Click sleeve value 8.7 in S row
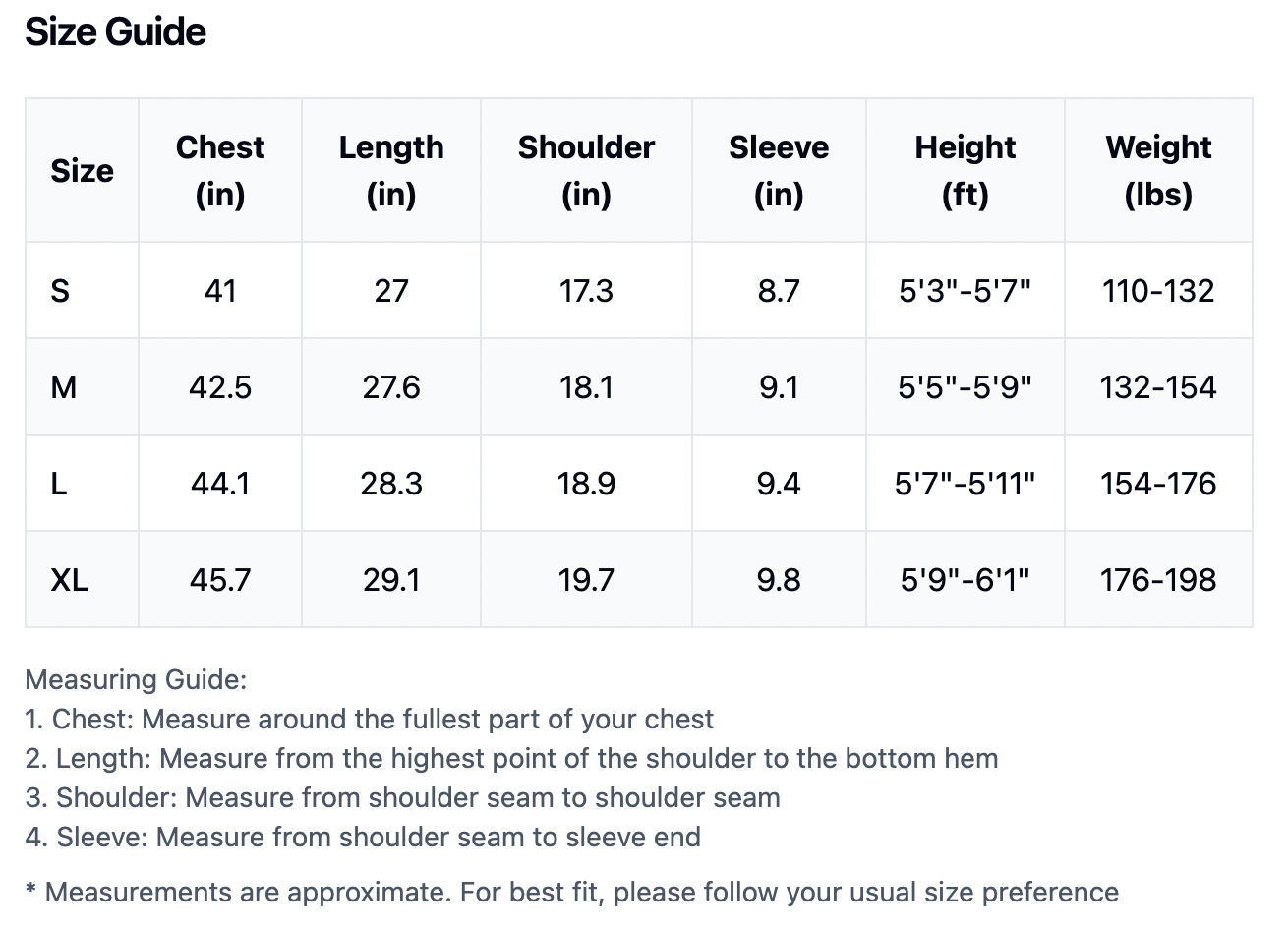1288x930 pixels. 779,291
